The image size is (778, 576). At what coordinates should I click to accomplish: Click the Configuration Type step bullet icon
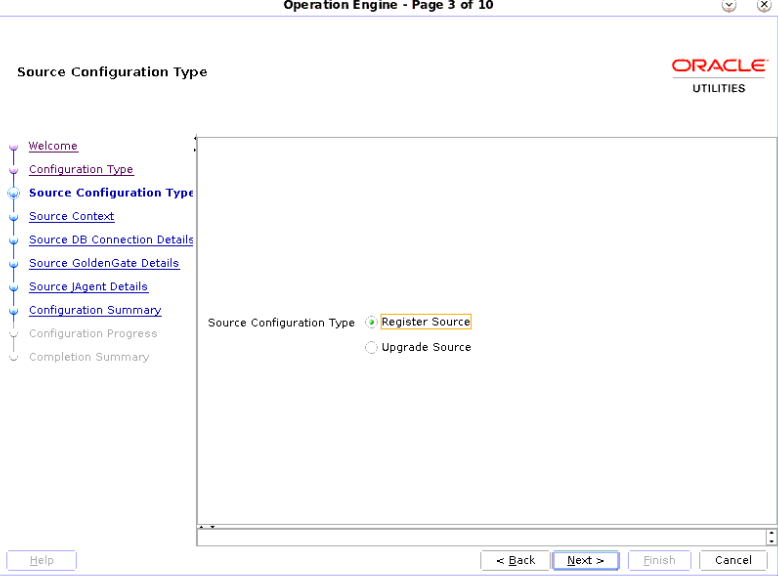[13, 170]
